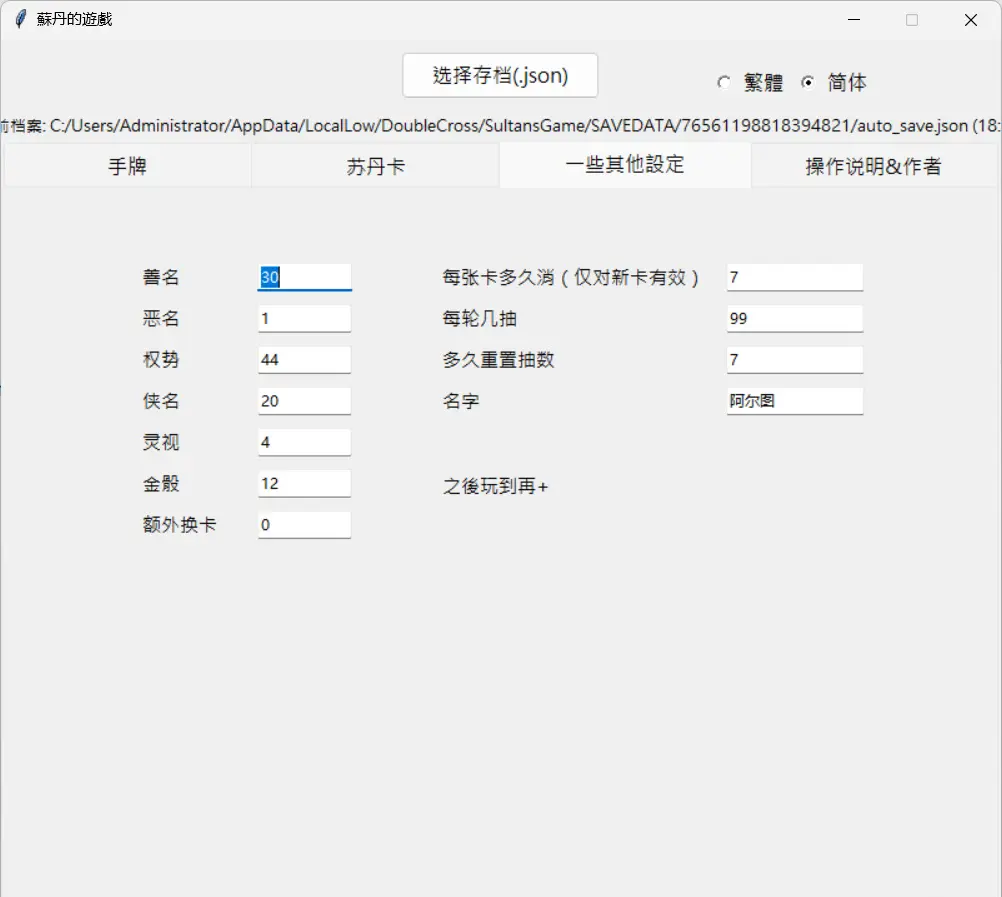Open the 苏丹卡 tab
The width and height of the screenshot is (1002, 897).
[x=375, y=166]
